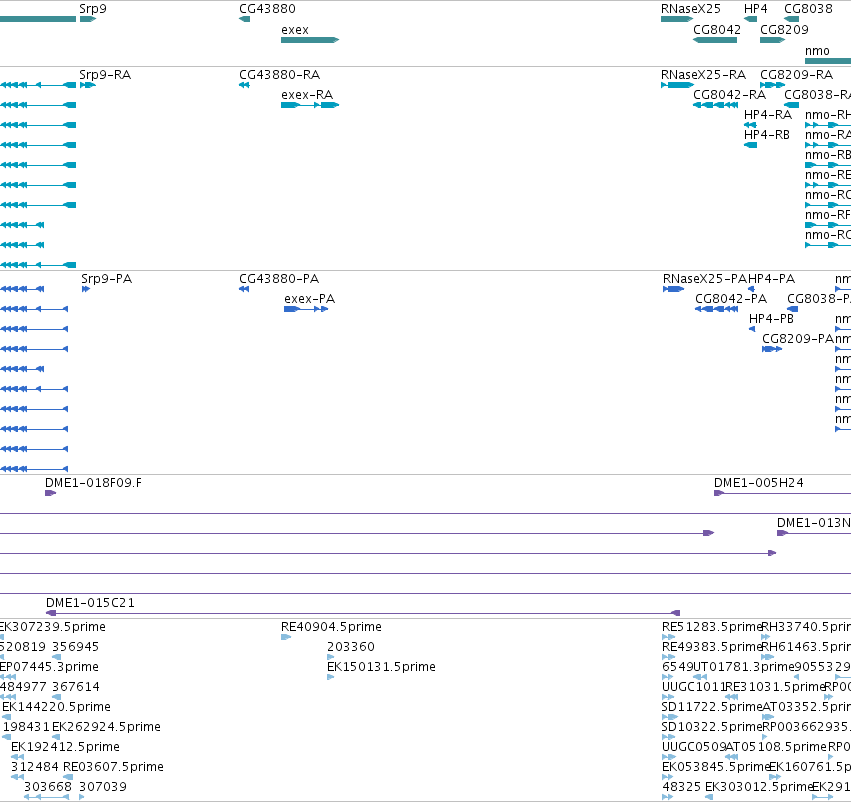Open the exex gene feature bar
This screenshot has height=802, width=851.
click(x=310, y=40)
